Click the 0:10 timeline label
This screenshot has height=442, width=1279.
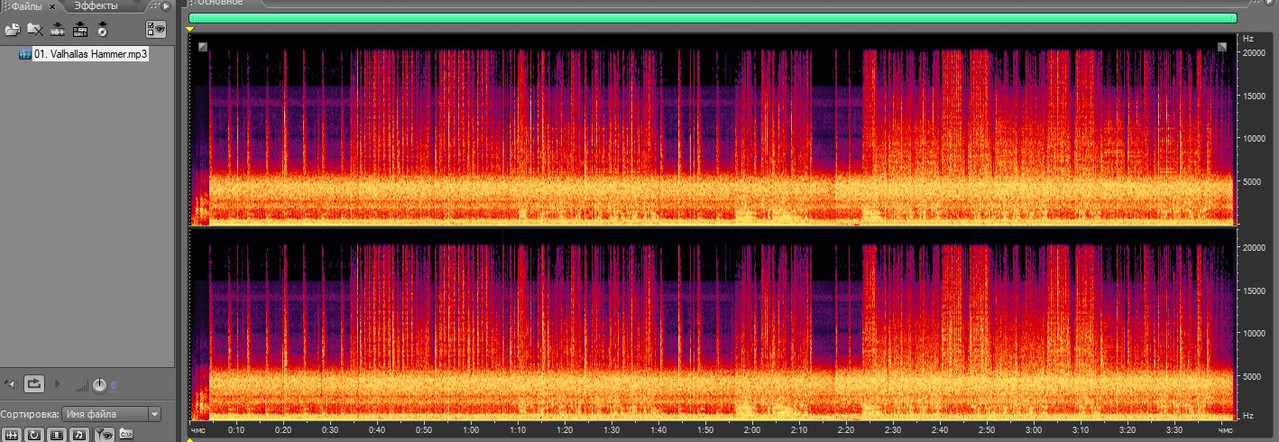[x=237, y=430]
